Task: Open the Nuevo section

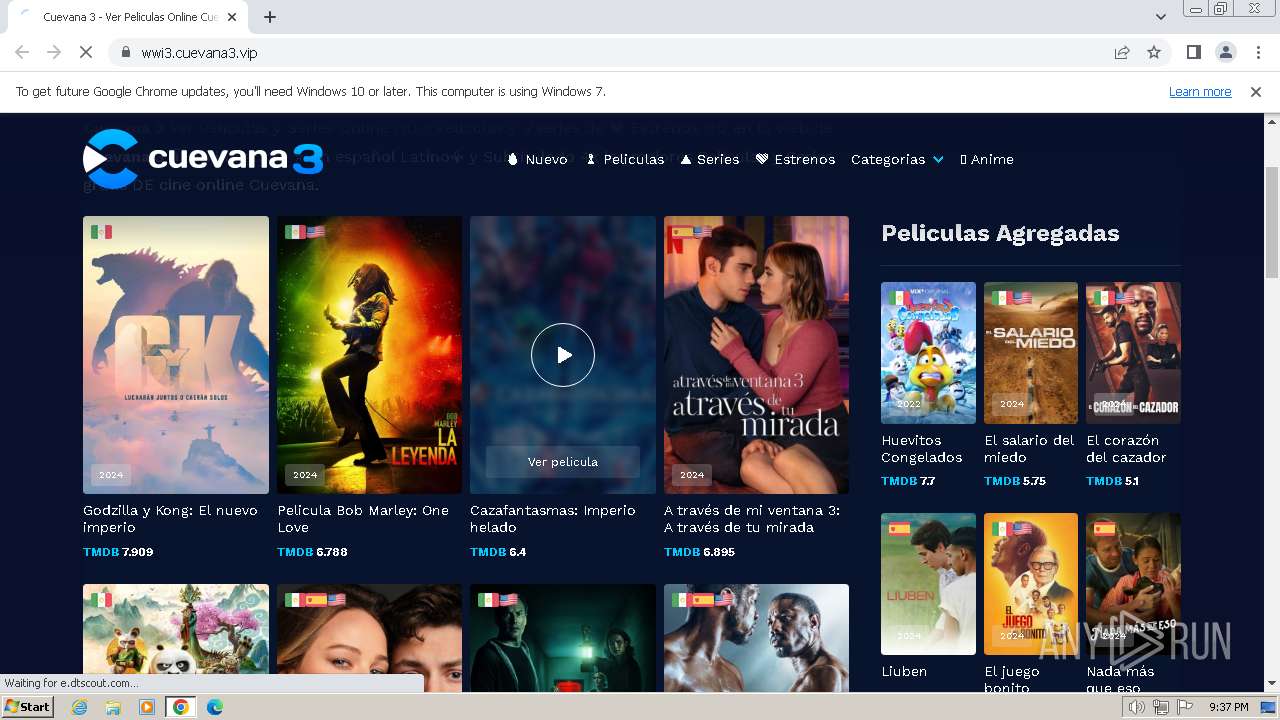Action: pos(538,159)
